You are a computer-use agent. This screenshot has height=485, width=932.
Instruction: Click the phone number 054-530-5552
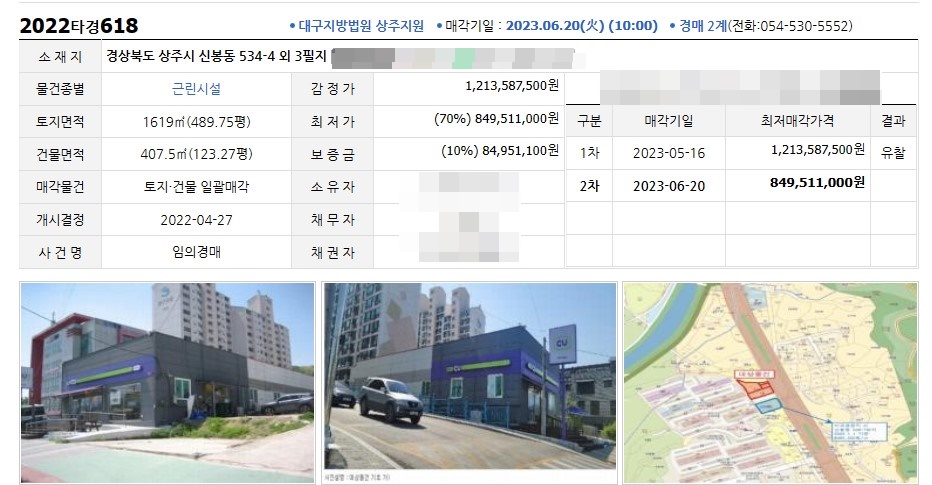(x=804, y=26)
